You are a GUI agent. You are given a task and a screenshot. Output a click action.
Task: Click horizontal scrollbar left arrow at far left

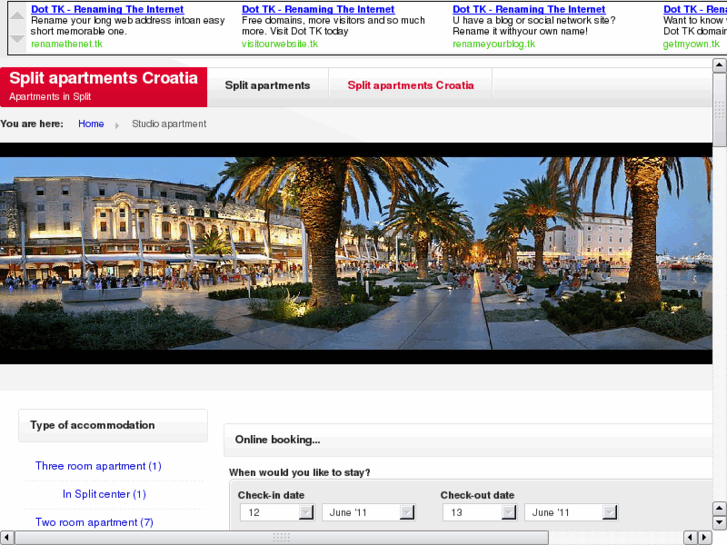point(6,538)
